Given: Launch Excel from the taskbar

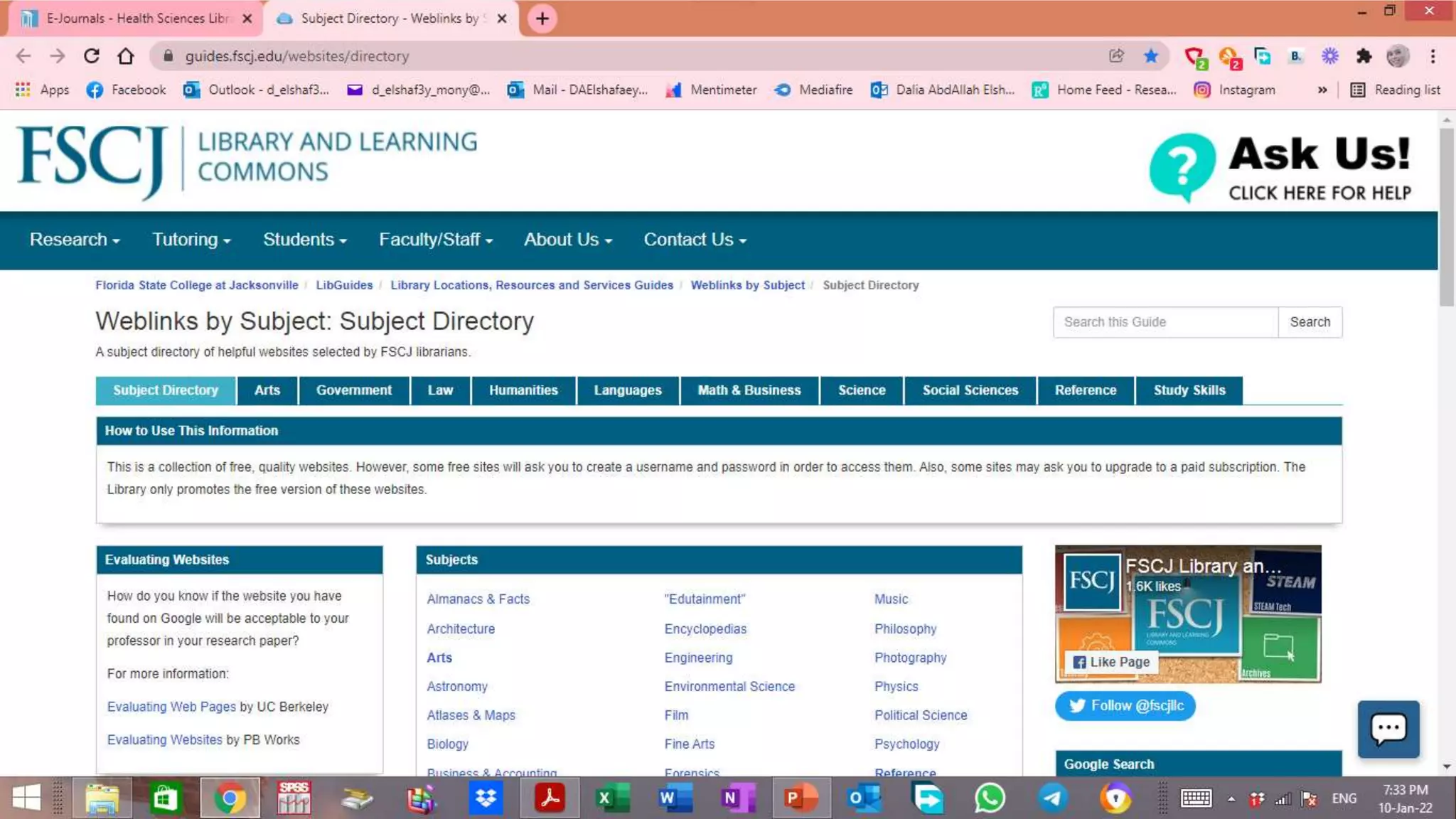Looking at the screenshot, I should point(612,798).
